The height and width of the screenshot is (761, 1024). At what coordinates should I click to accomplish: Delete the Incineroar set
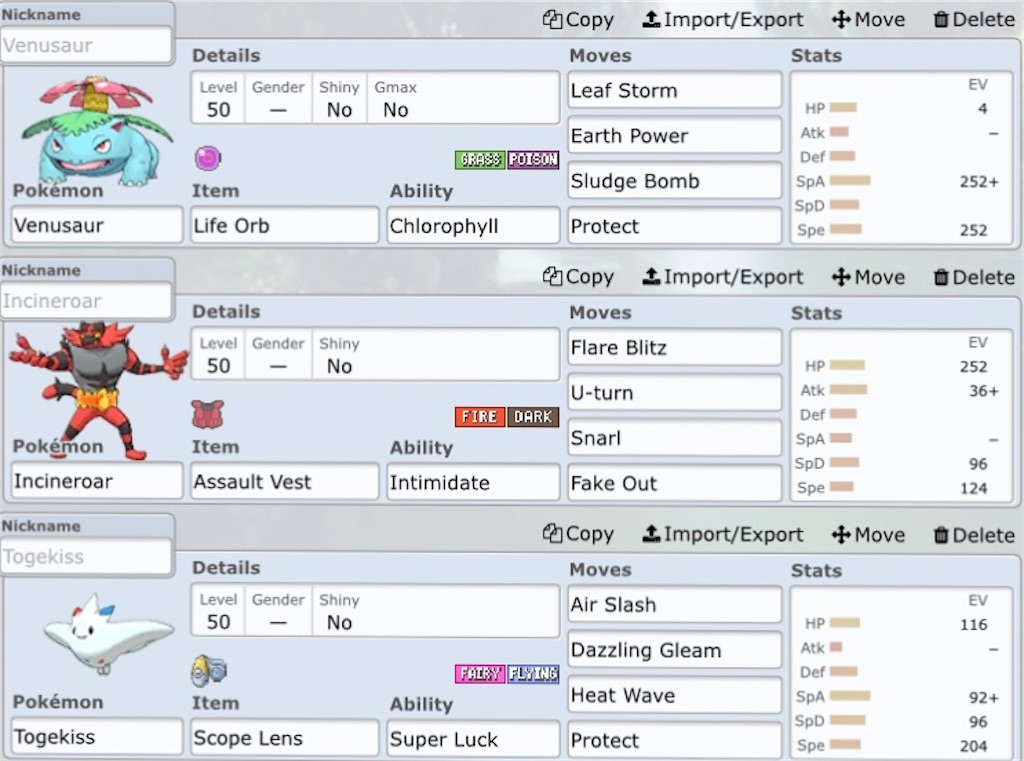click(x=974, y=277)
